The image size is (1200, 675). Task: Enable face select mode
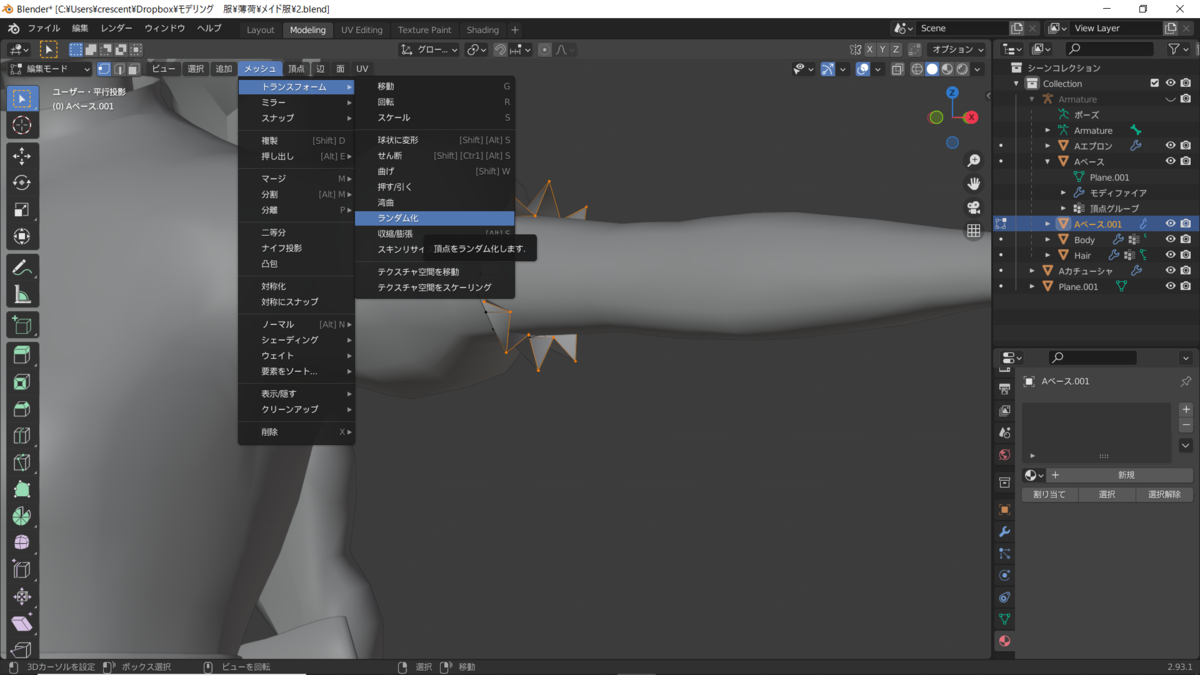click(x=133, y=69)
